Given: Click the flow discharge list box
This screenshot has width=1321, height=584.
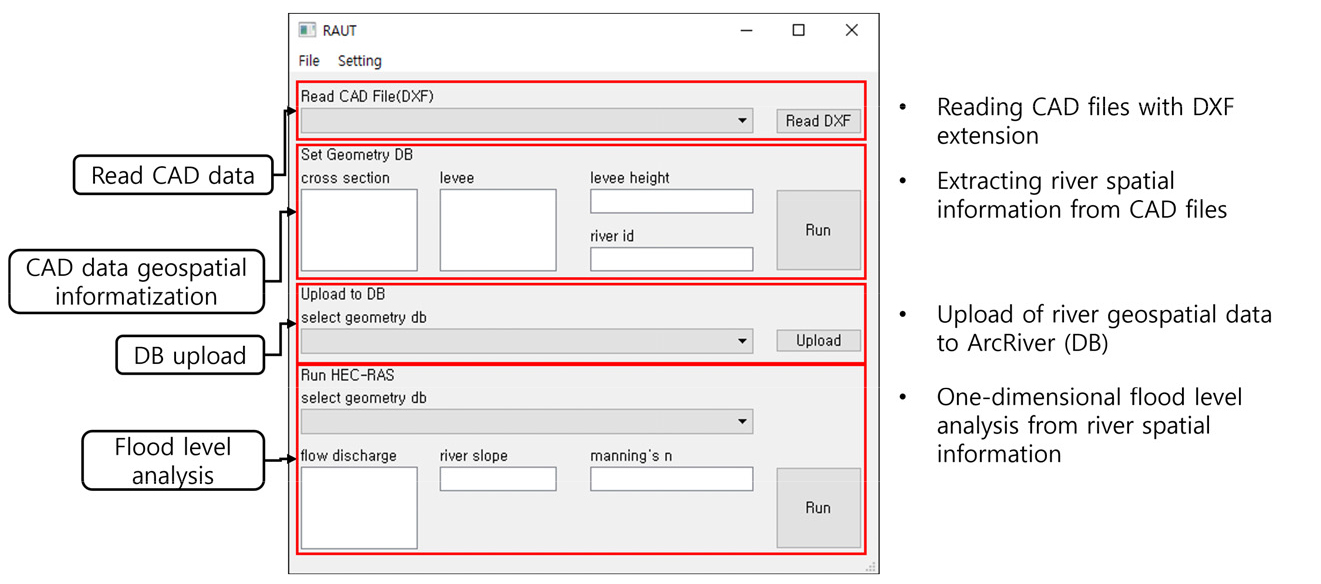Looking at the screenshot, I should [359, 508].
